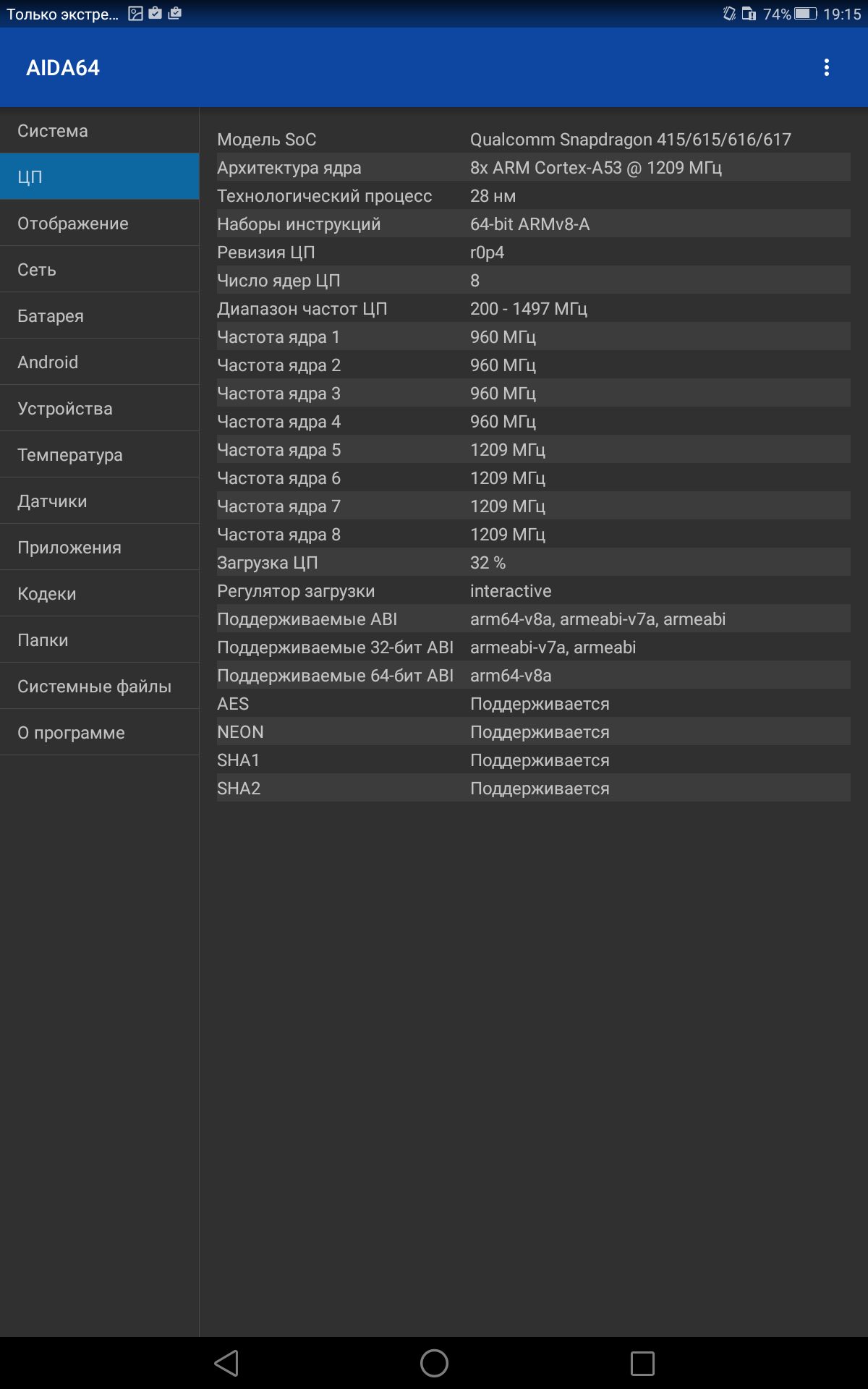Switch to the Отображение section
This screenshot has height=1389, width=868.
(x=100, y=223)
